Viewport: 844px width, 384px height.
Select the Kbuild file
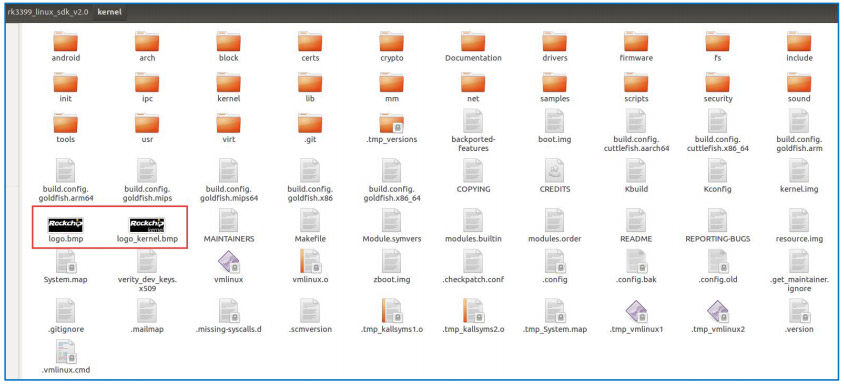[636, 171]
